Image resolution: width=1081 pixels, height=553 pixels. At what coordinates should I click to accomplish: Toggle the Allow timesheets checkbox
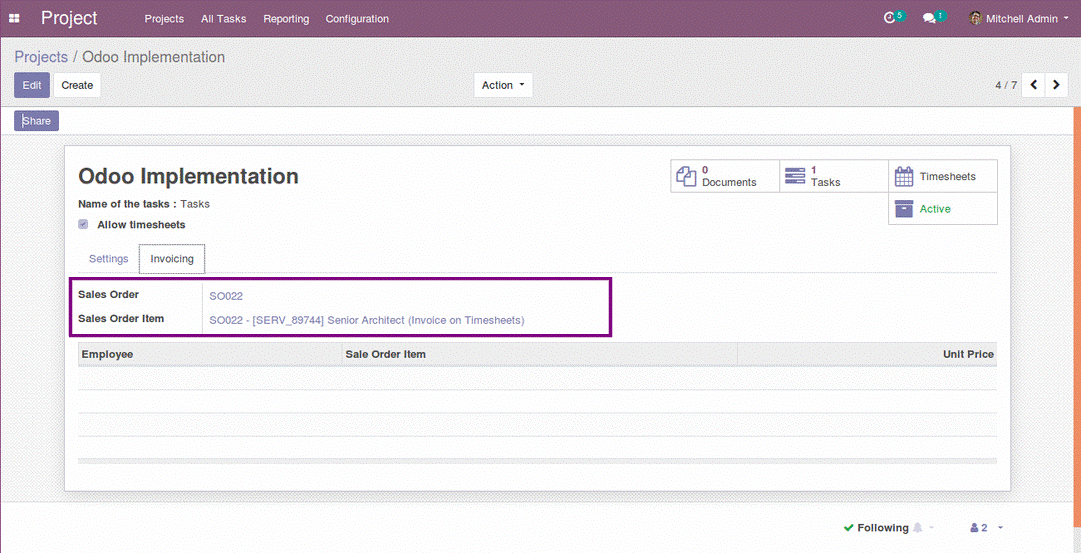pos(83,224)
